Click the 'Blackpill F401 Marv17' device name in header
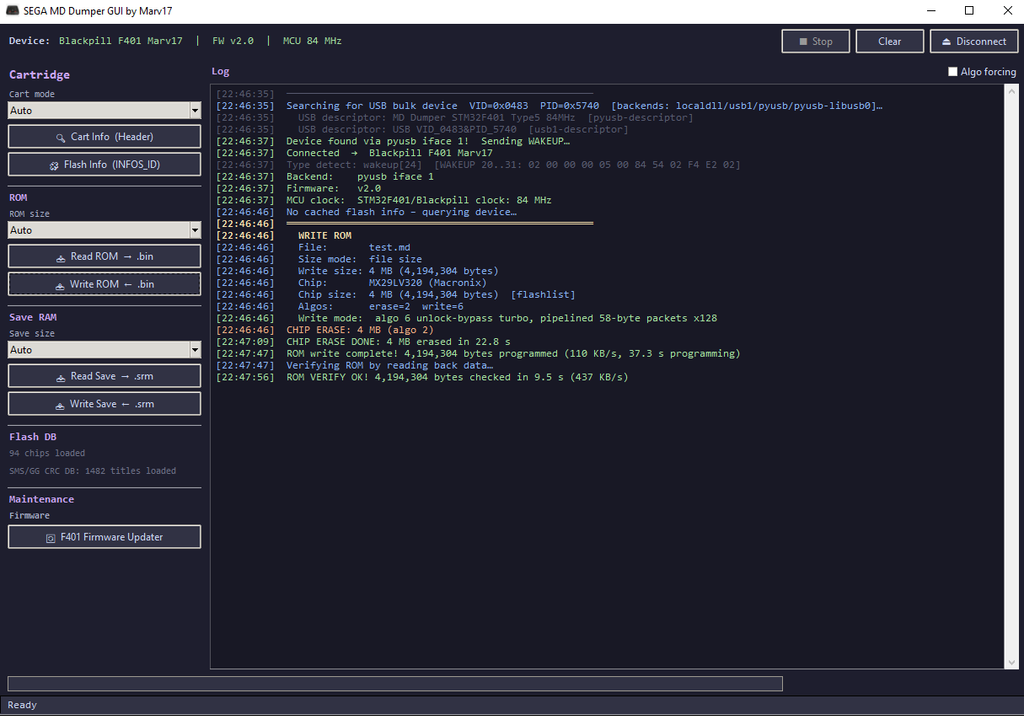1024x716 pixels. pos(121,41)
